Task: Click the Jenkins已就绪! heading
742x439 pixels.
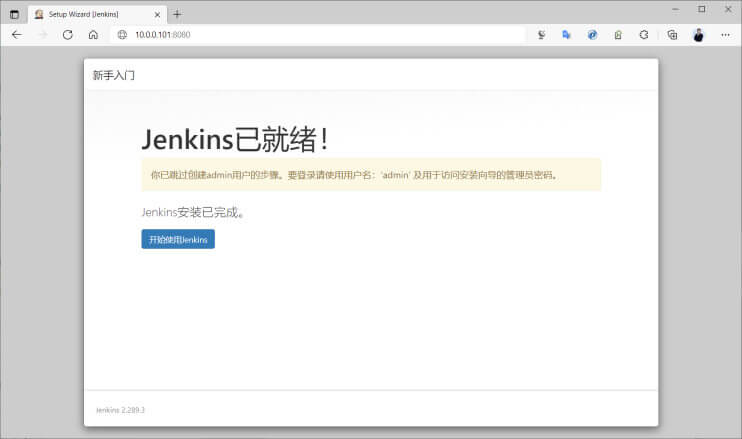Action: (x=235, y=140)
